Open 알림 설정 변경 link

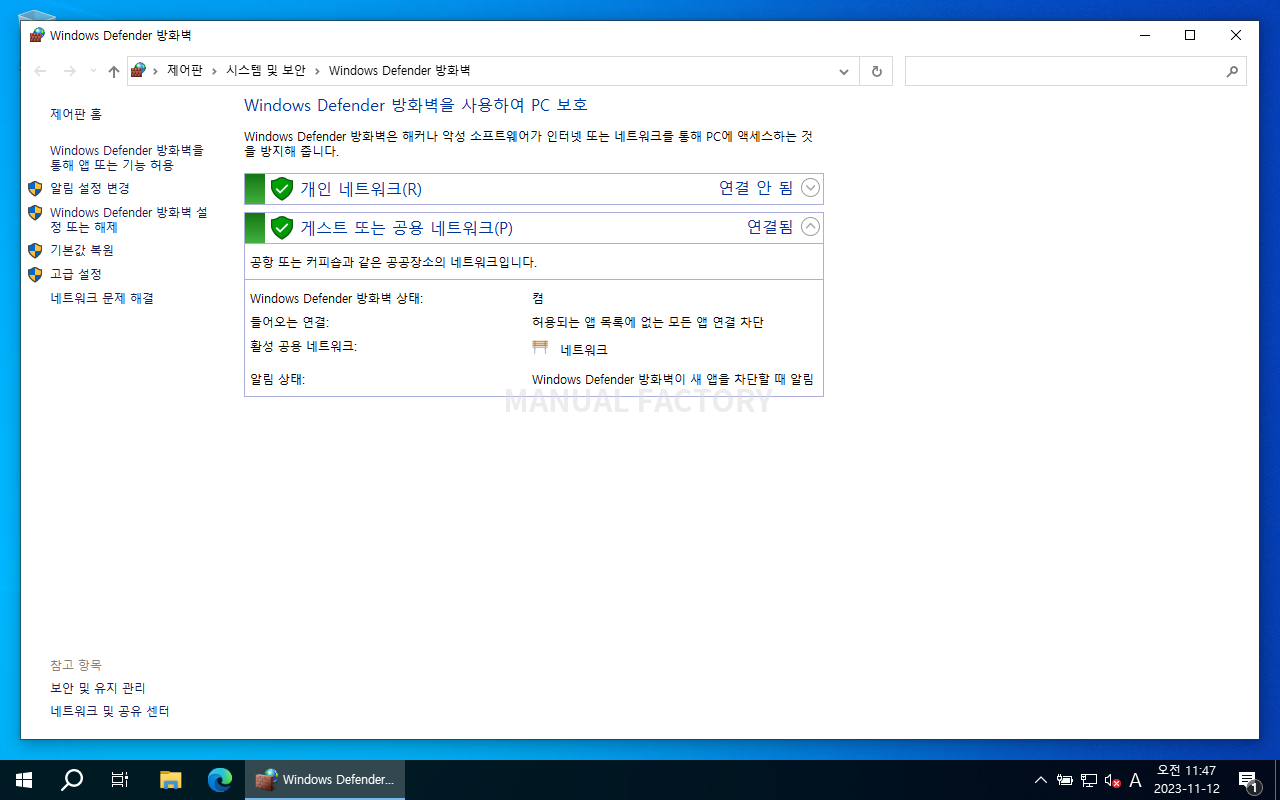[x=90, y=188]
